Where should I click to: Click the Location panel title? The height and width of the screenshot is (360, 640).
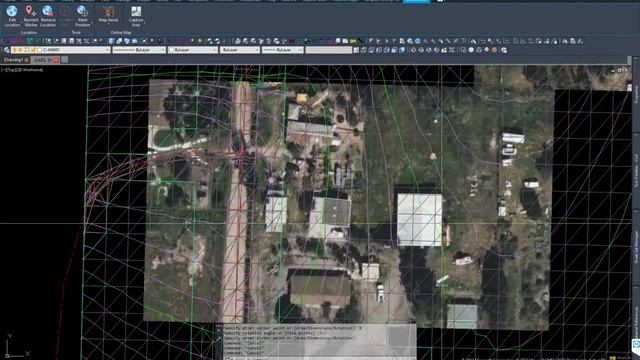click(29, 32)
